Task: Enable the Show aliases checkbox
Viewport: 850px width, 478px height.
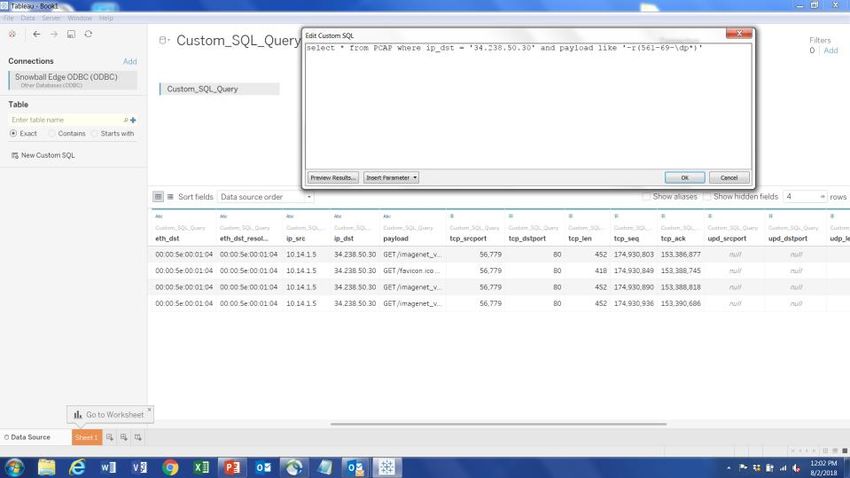Action: point(646,196)
